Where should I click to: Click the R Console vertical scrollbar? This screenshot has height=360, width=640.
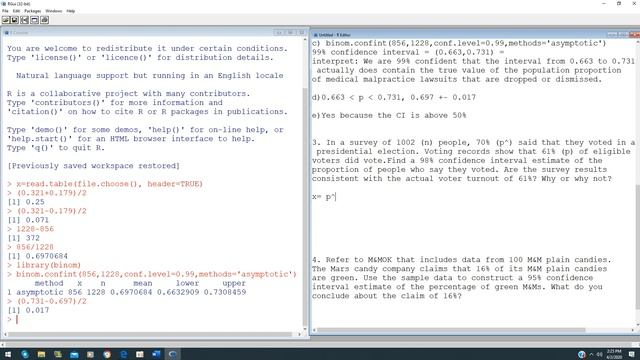(305, 183)
